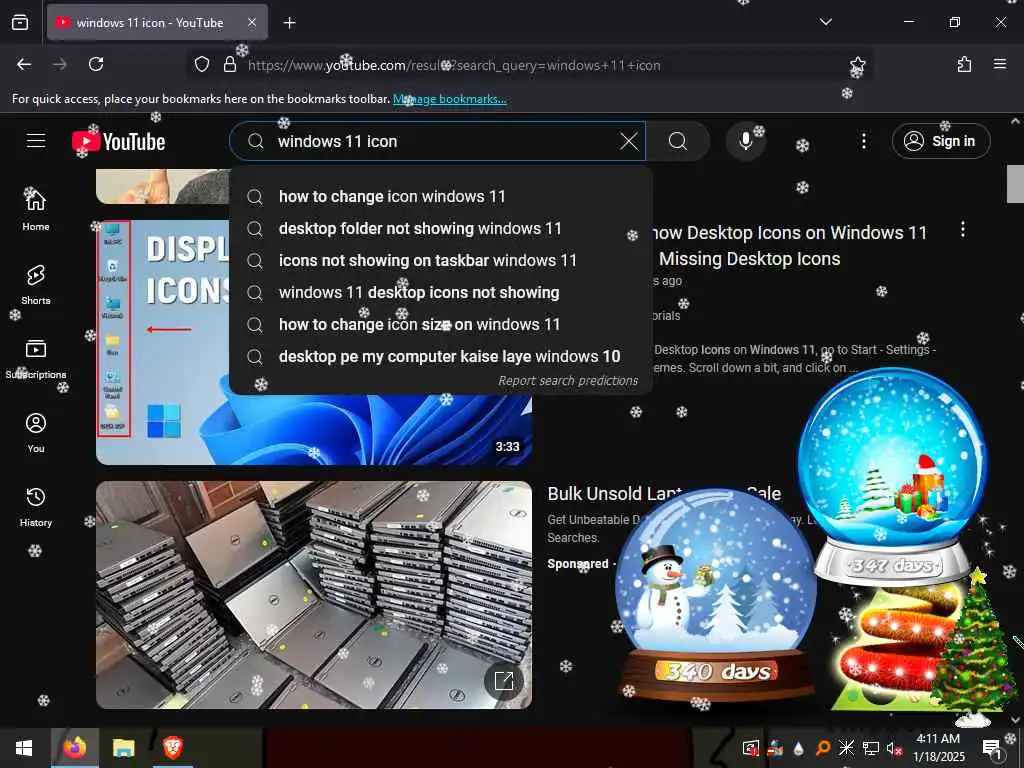1024x768 pixels.
Task: Open network tray icon
Action: (871, 748)
